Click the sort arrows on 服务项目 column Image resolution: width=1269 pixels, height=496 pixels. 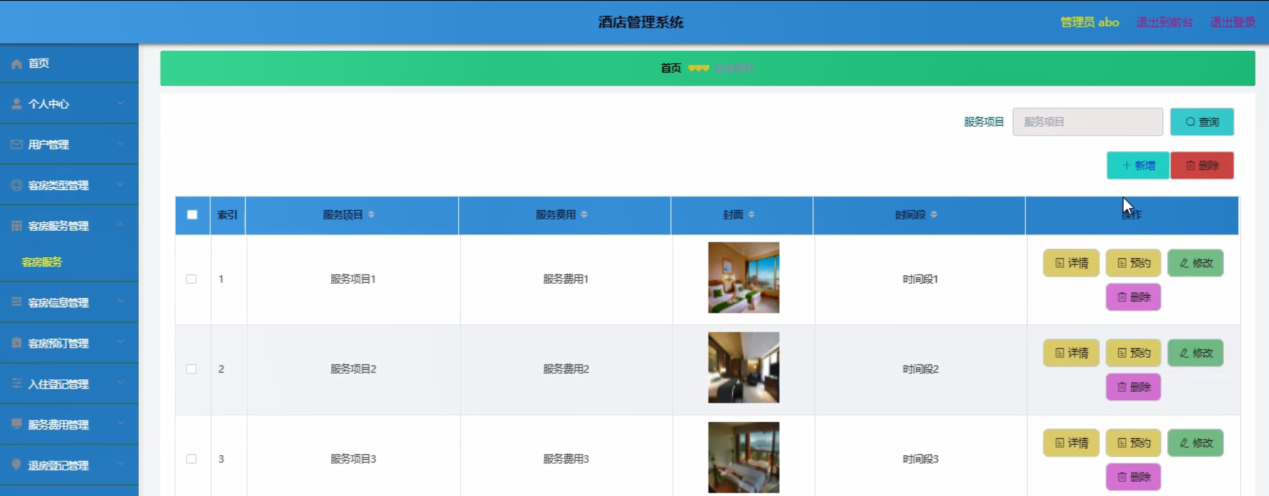point(372,215)
